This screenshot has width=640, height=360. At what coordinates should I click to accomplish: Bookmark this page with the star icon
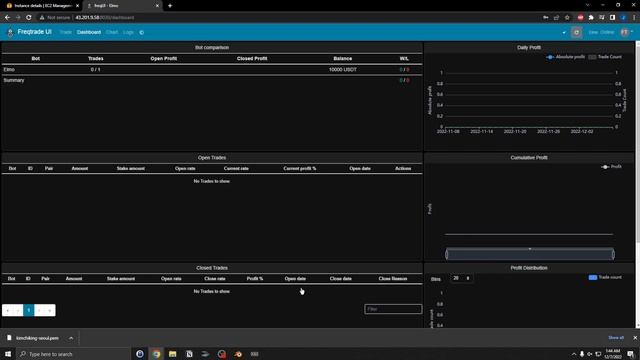(x=567, y=18)
